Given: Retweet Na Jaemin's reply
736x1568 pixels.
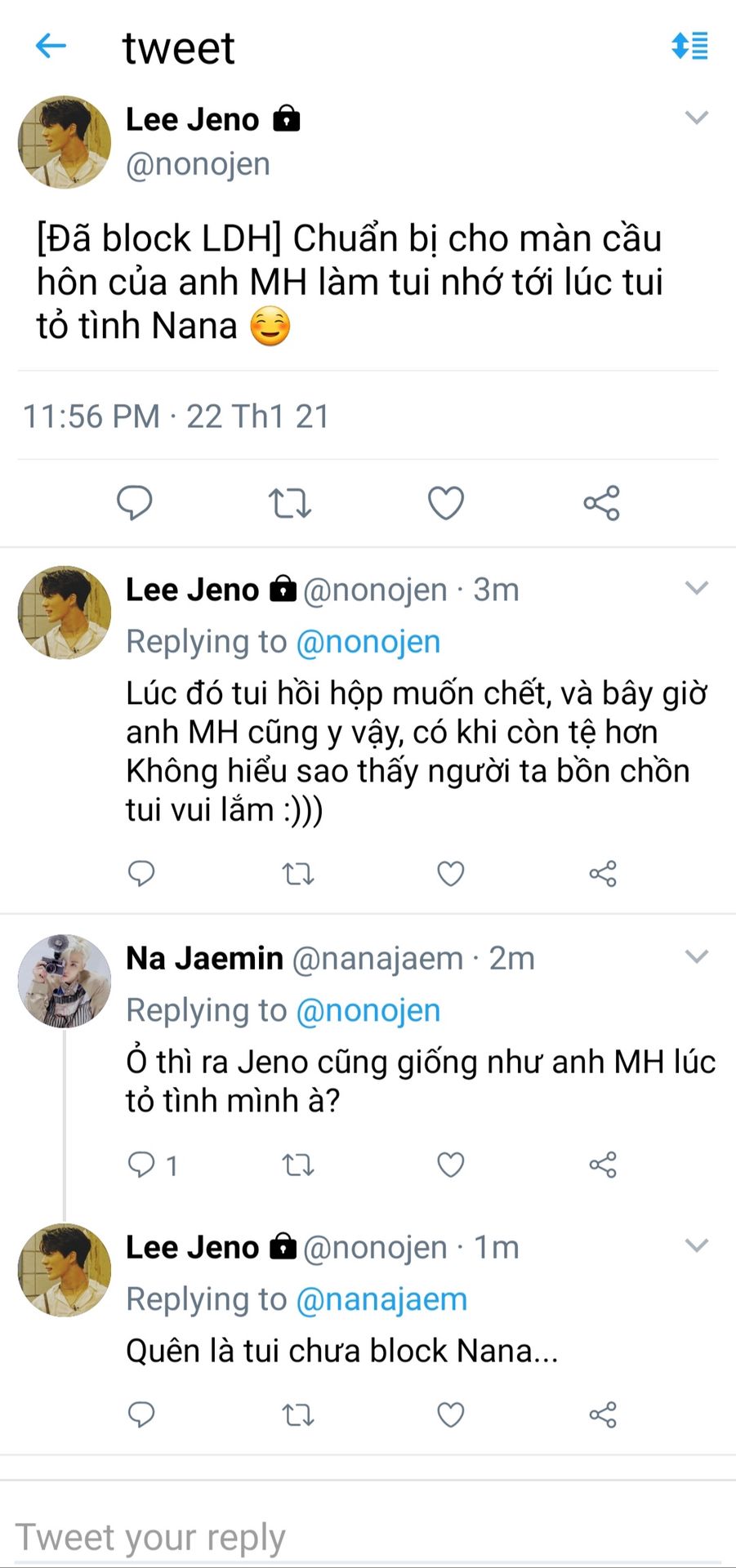Looking at the screenshot, I should click(x=298, y=1164).
